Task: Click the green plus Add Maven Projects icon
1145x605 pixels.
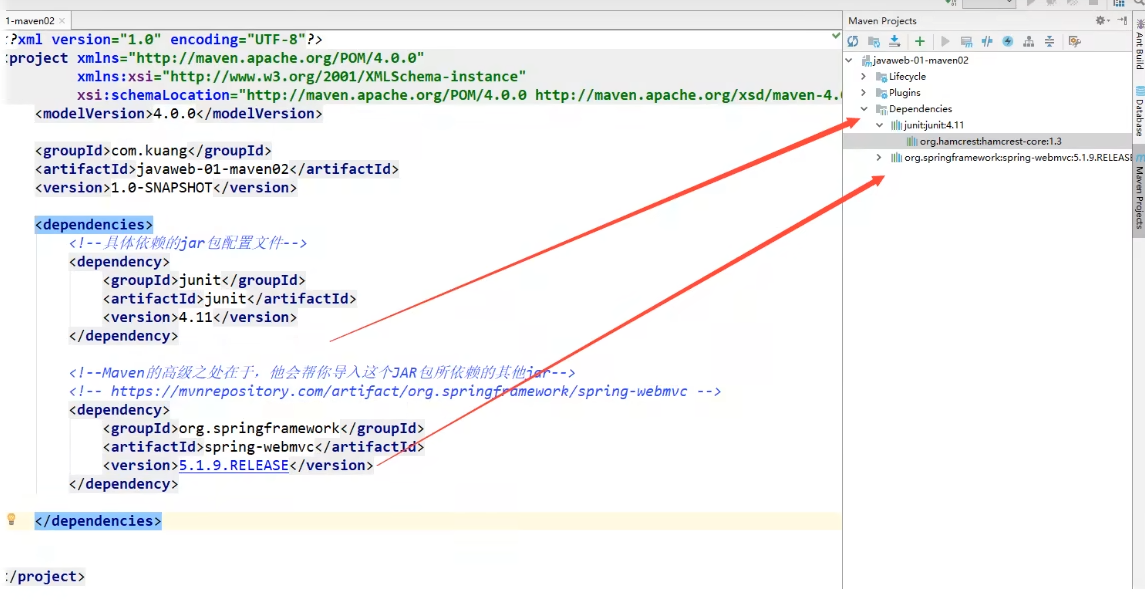Action: (x=919, y=42)
